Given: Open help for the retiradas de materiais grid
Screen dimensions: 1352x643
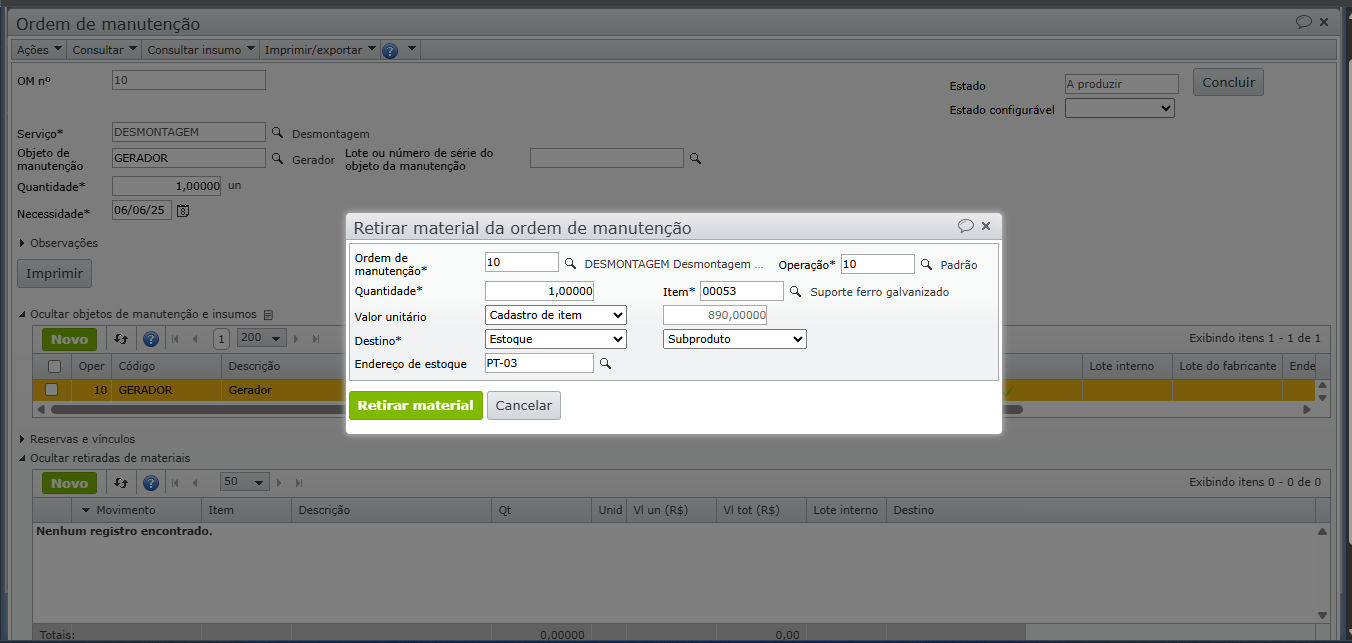Looking at the screenshot, I should (151, 483).
